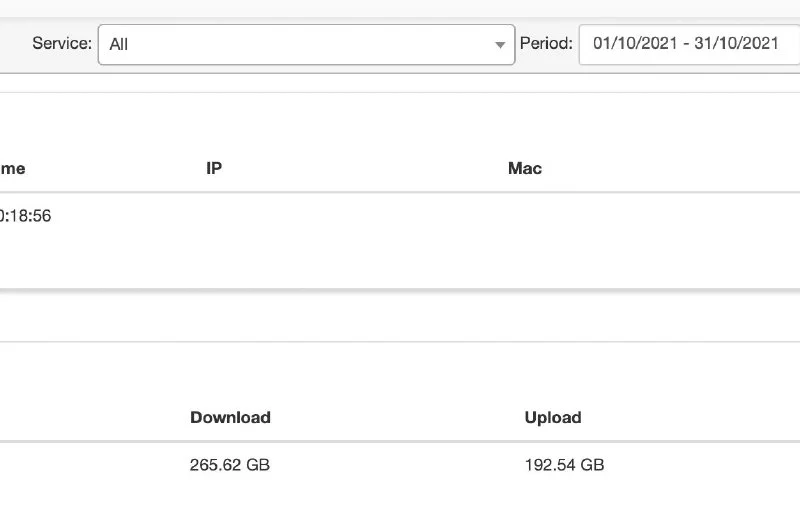Open the Service dropdown showing All

(x=305, y=44)
